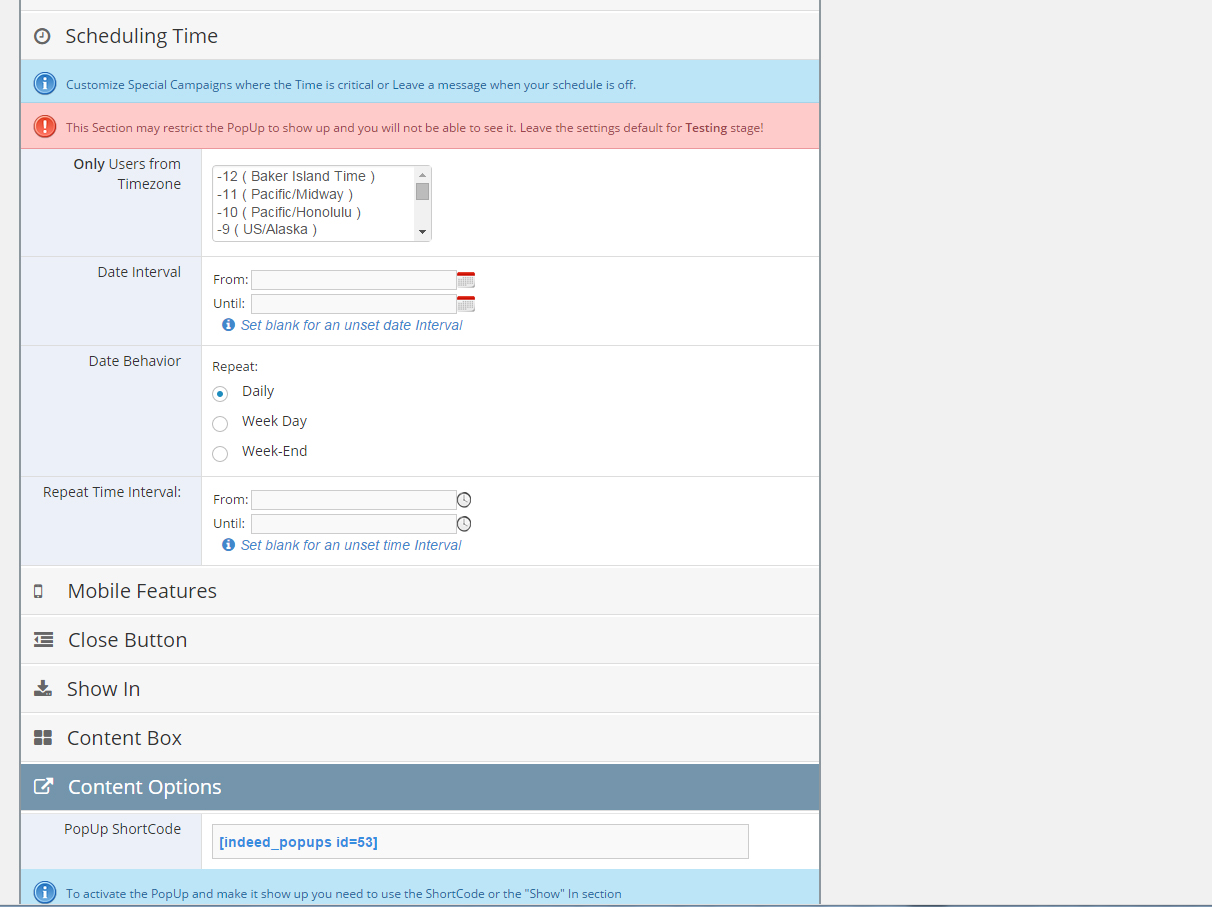
Task: Click clock icon beside Repeat Time From
Action: click(464, 500)
